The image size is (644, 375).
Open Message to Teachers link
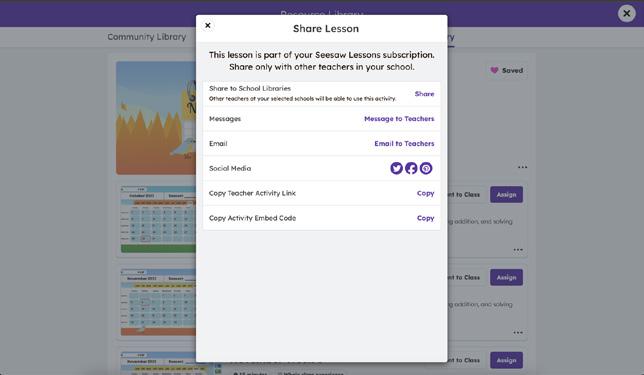point(399,119)
